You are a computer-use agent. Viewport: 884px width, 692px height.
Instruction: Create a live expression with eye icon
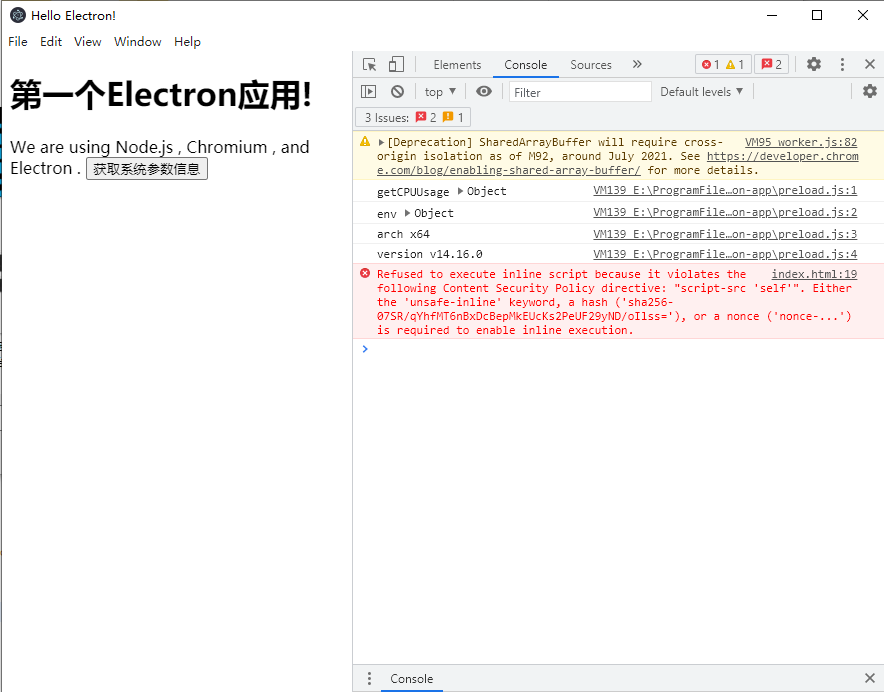484,91
